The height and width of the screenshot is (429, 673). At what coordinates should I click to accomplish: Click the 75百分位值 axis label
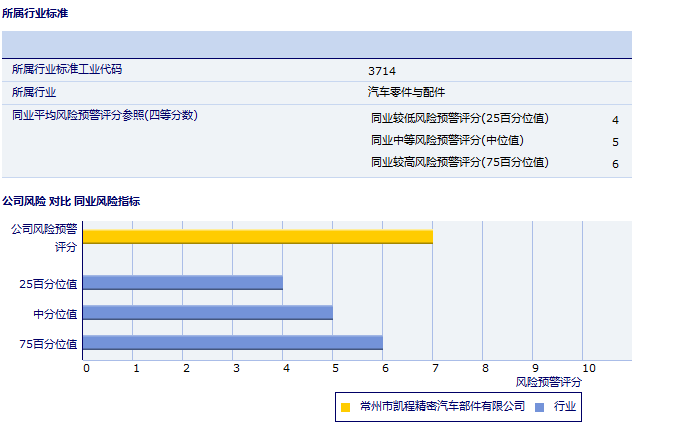[x=48, y=343]
